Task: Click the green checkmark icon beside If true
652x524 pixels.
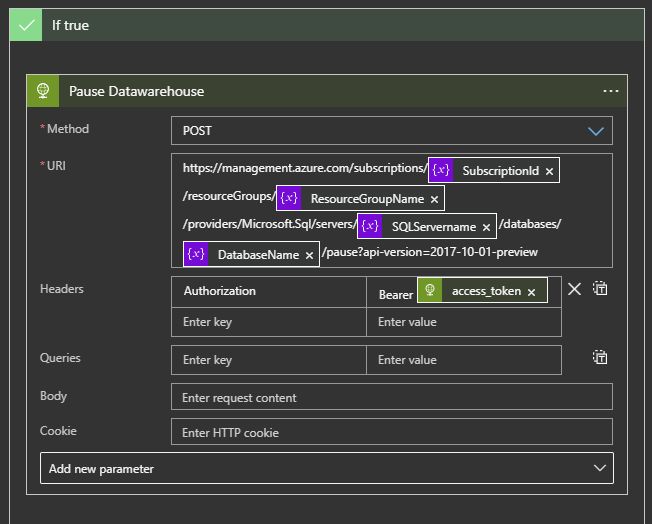Action: [26, 25]
